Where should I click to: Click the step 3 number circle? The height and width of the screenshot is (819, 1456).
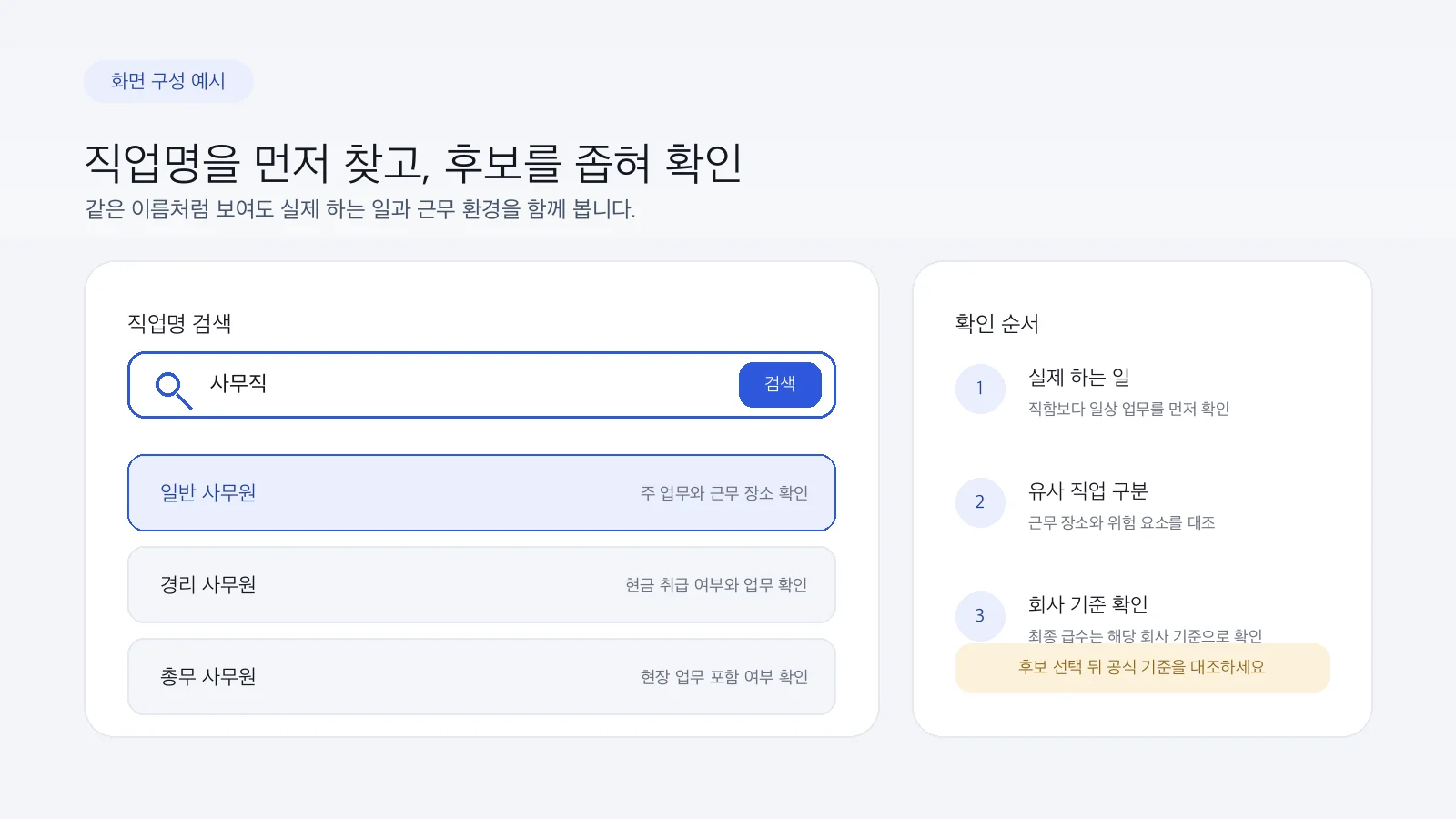click(980, 616)
